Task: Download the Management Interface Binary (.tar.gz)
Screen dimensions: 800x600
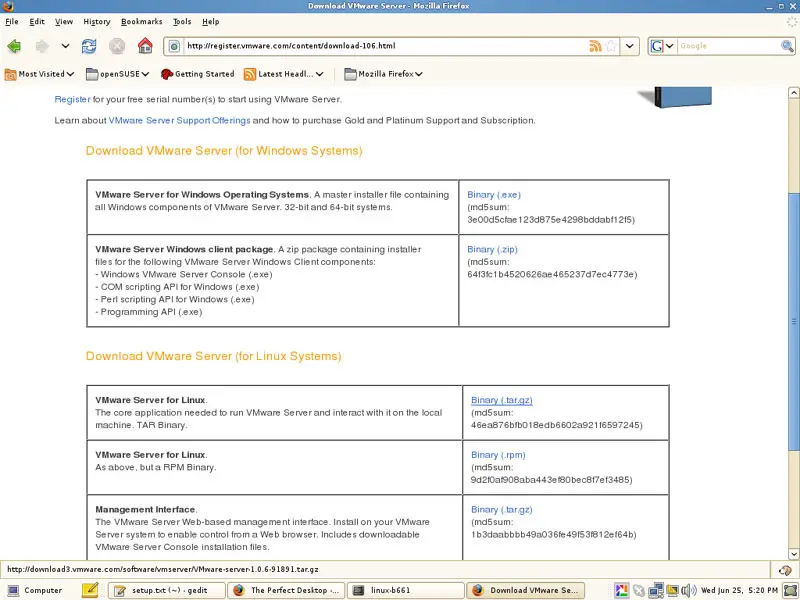Action: pyautogui.click(x=502, y=509)
